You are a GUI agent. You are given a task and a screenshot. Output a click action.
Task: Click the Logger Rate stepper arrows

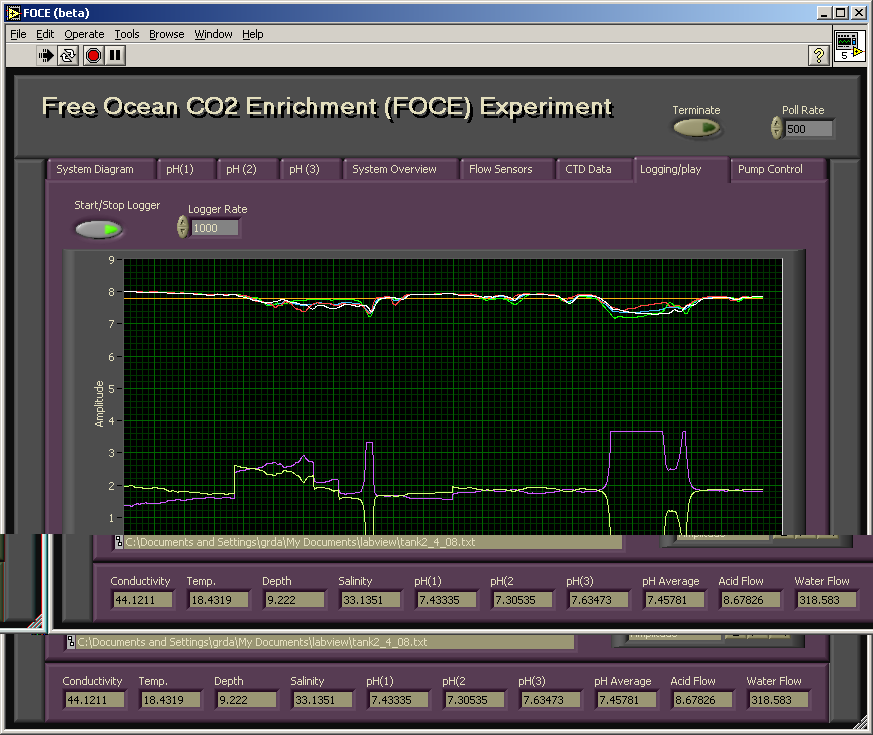183,227
